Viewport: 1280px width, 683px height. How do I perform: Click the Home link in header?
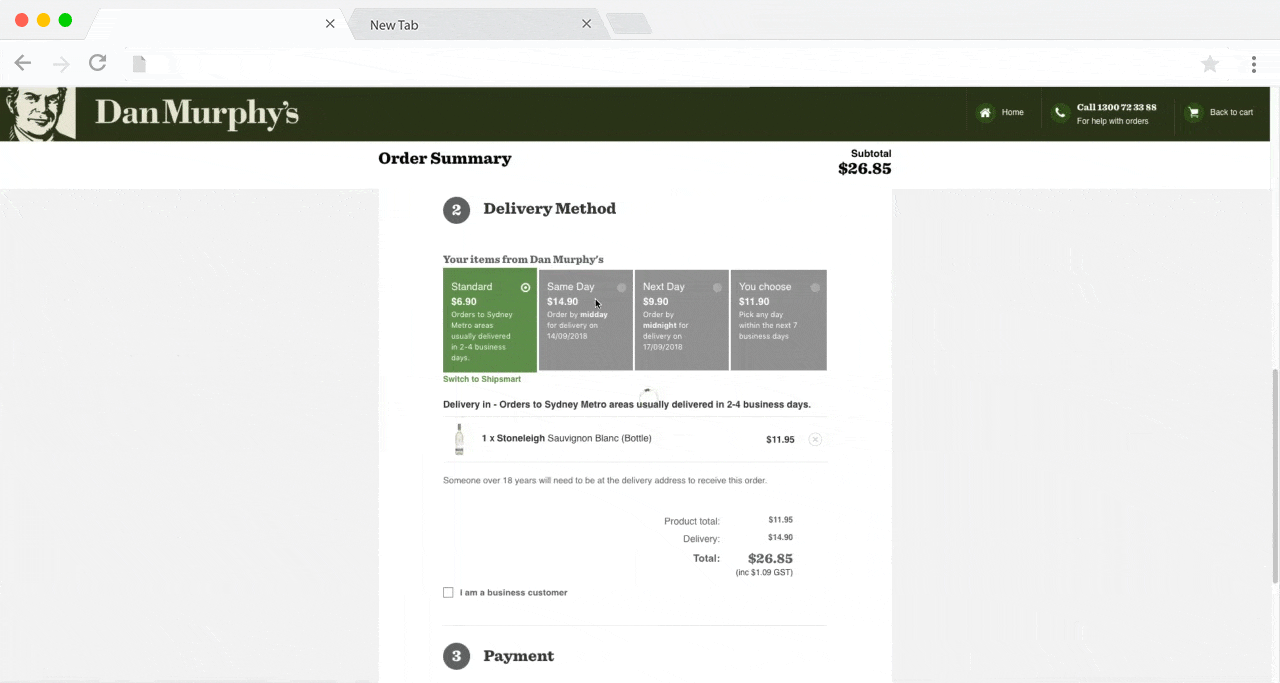1013,113
